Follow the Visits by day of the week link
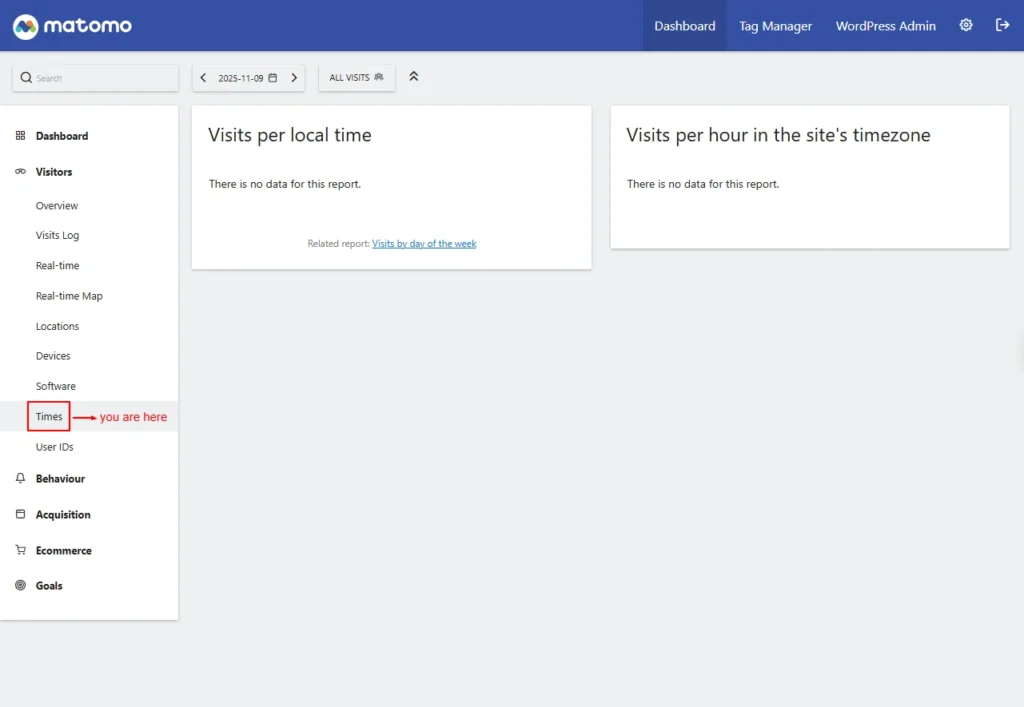The width and height of the screenshot is (1024, 707). click(x=424, y=244)
